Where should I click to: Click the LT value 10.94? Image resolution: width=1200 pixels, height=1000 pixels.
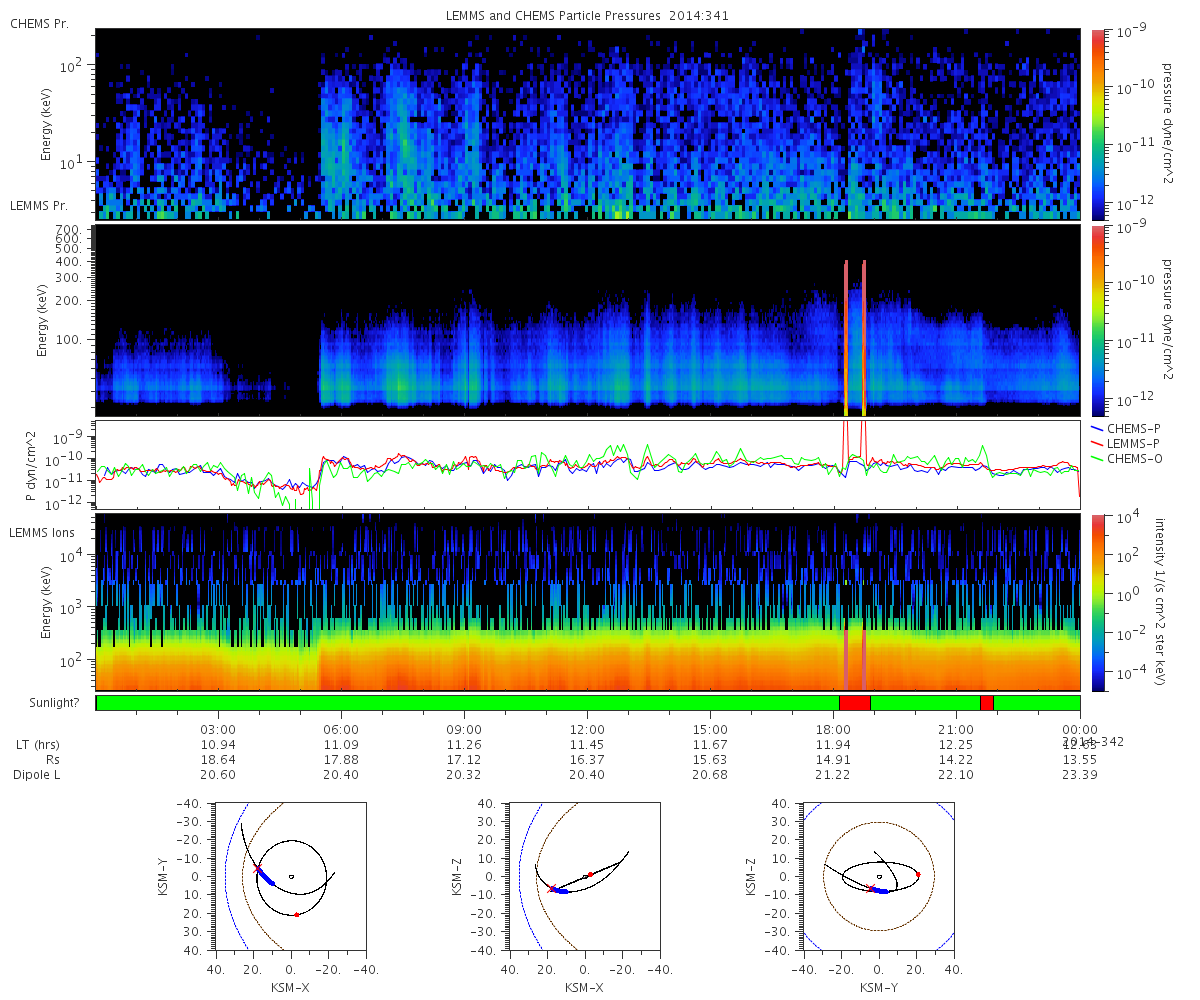(x=218, y=745)
